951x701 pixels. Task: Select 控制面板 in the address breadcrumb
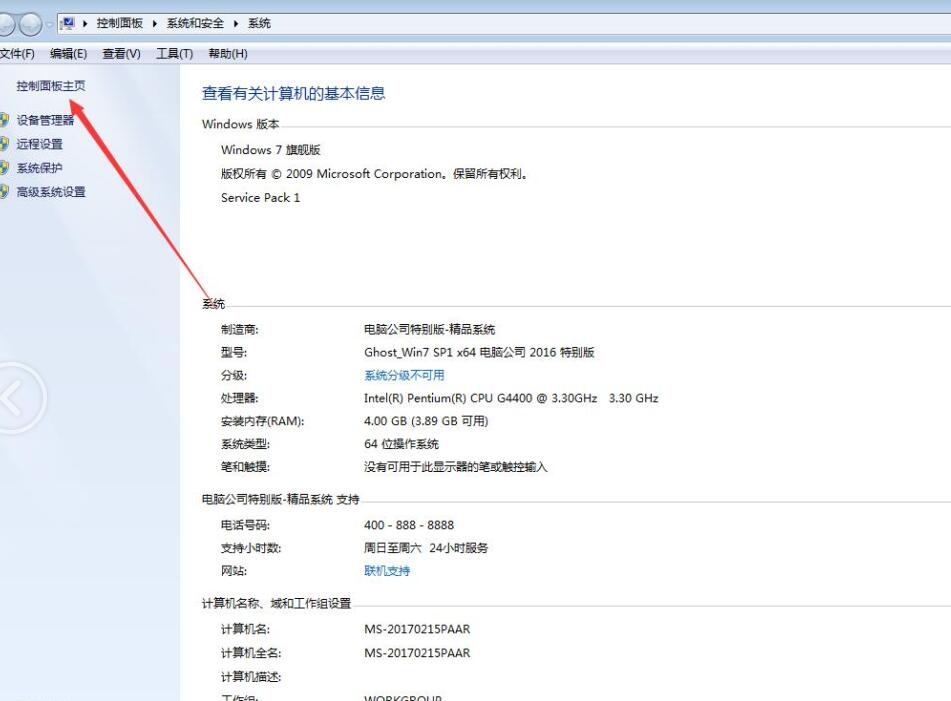(x=119, y=23)
